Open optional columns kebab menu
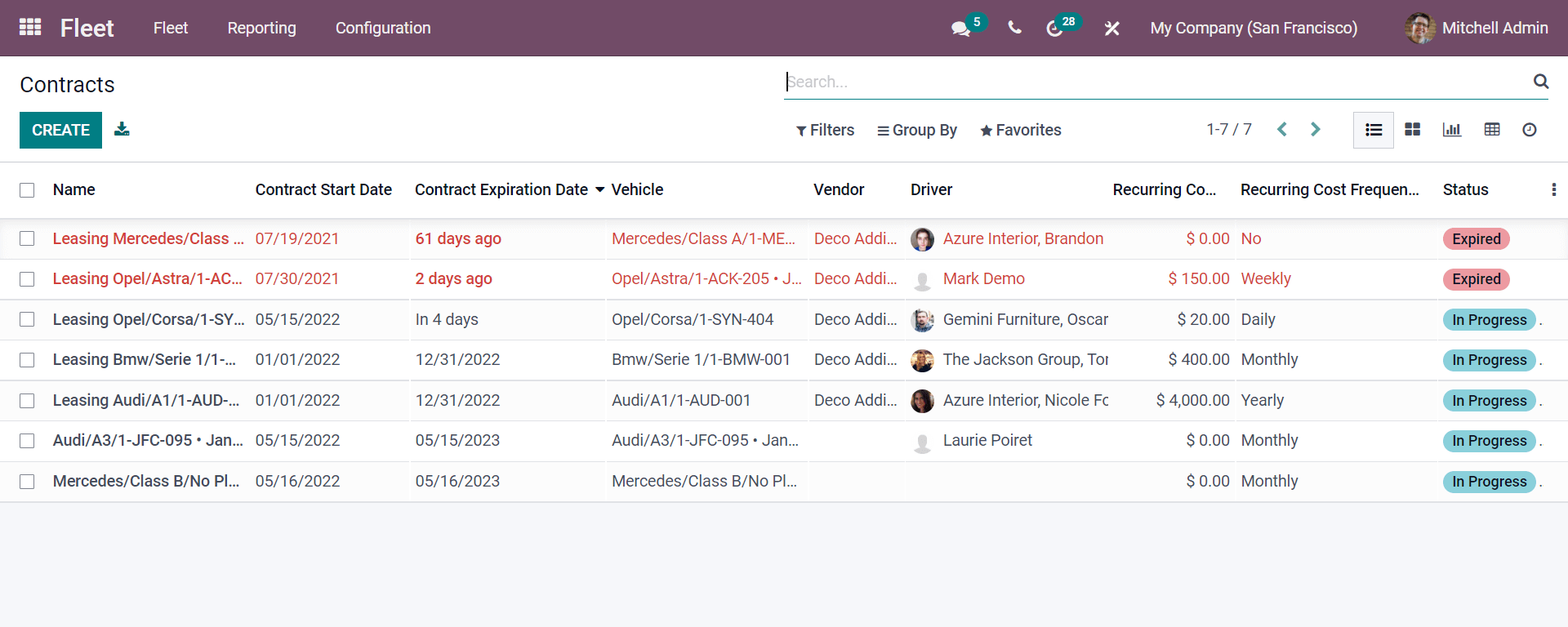 tap(1553, 189)
